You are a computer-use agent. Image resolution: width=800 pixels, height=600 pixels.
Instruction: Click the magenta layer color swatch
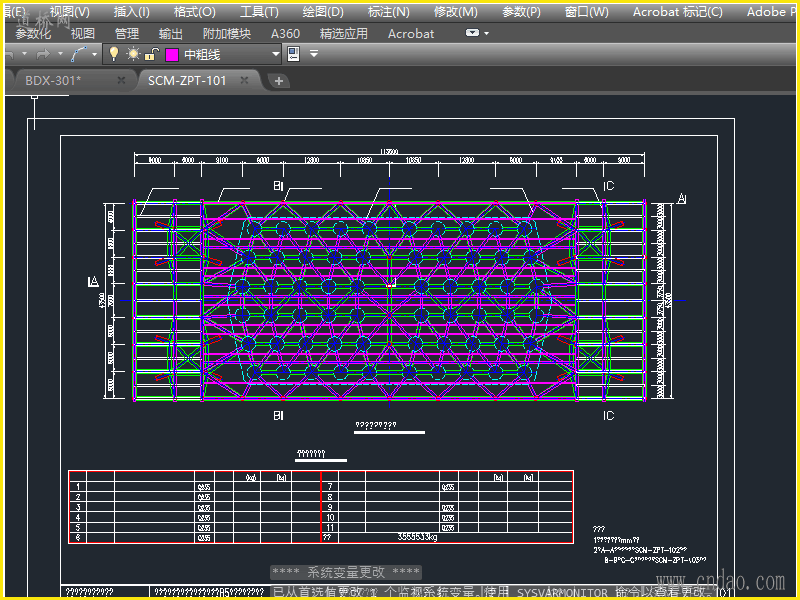coord(171,54)
